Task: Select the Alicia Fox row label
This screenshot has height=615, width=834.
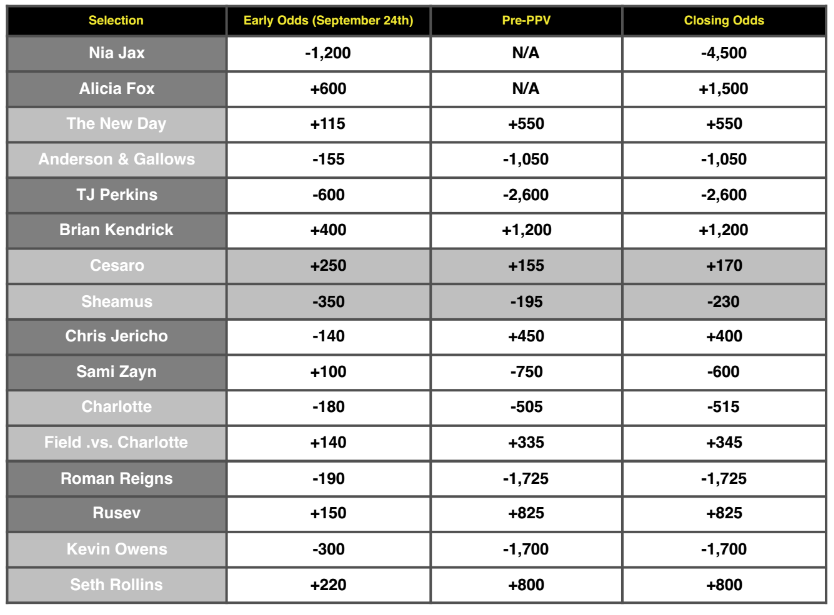Action: (116, 89)
